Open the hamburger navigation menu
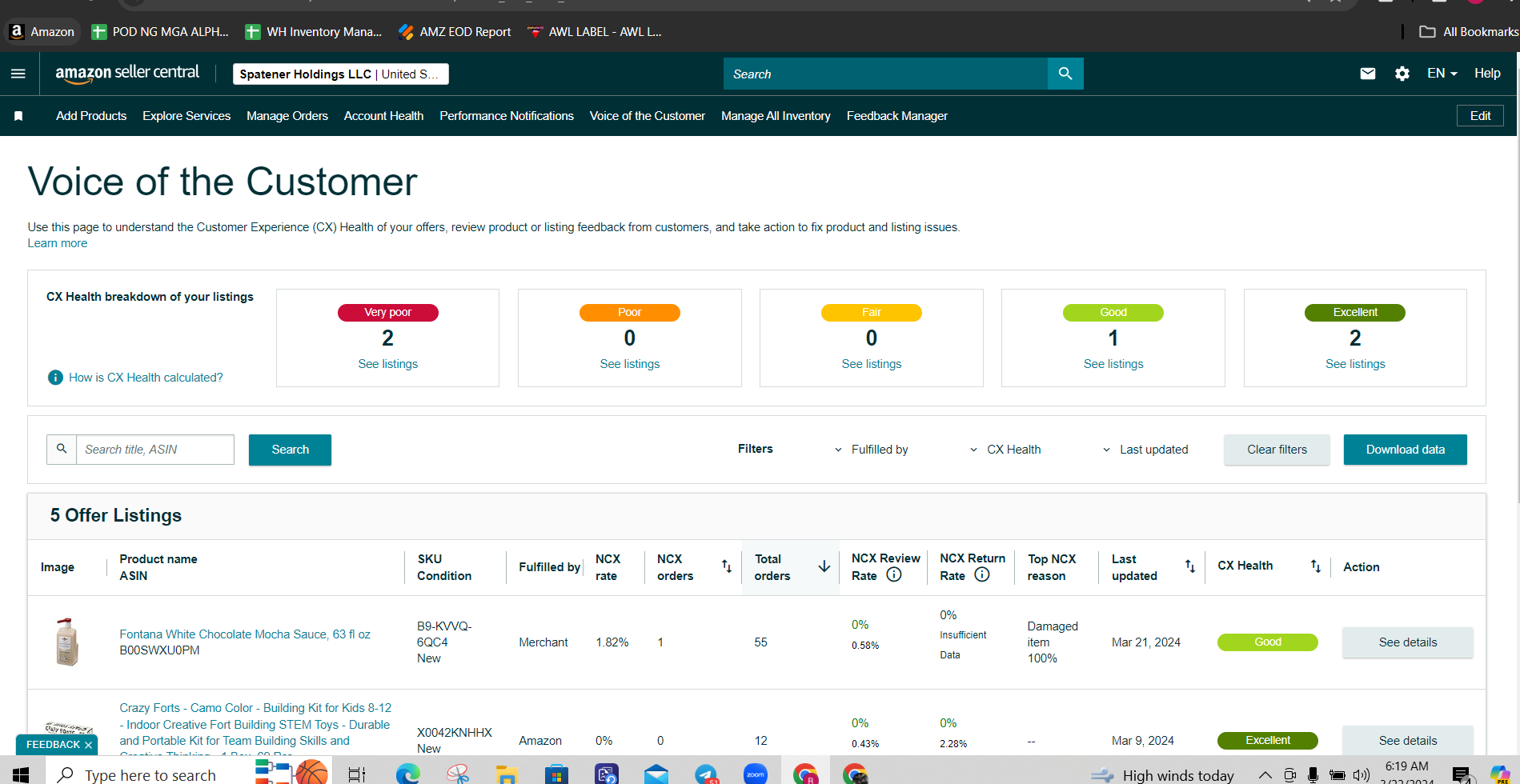 (x=18, y=74)
